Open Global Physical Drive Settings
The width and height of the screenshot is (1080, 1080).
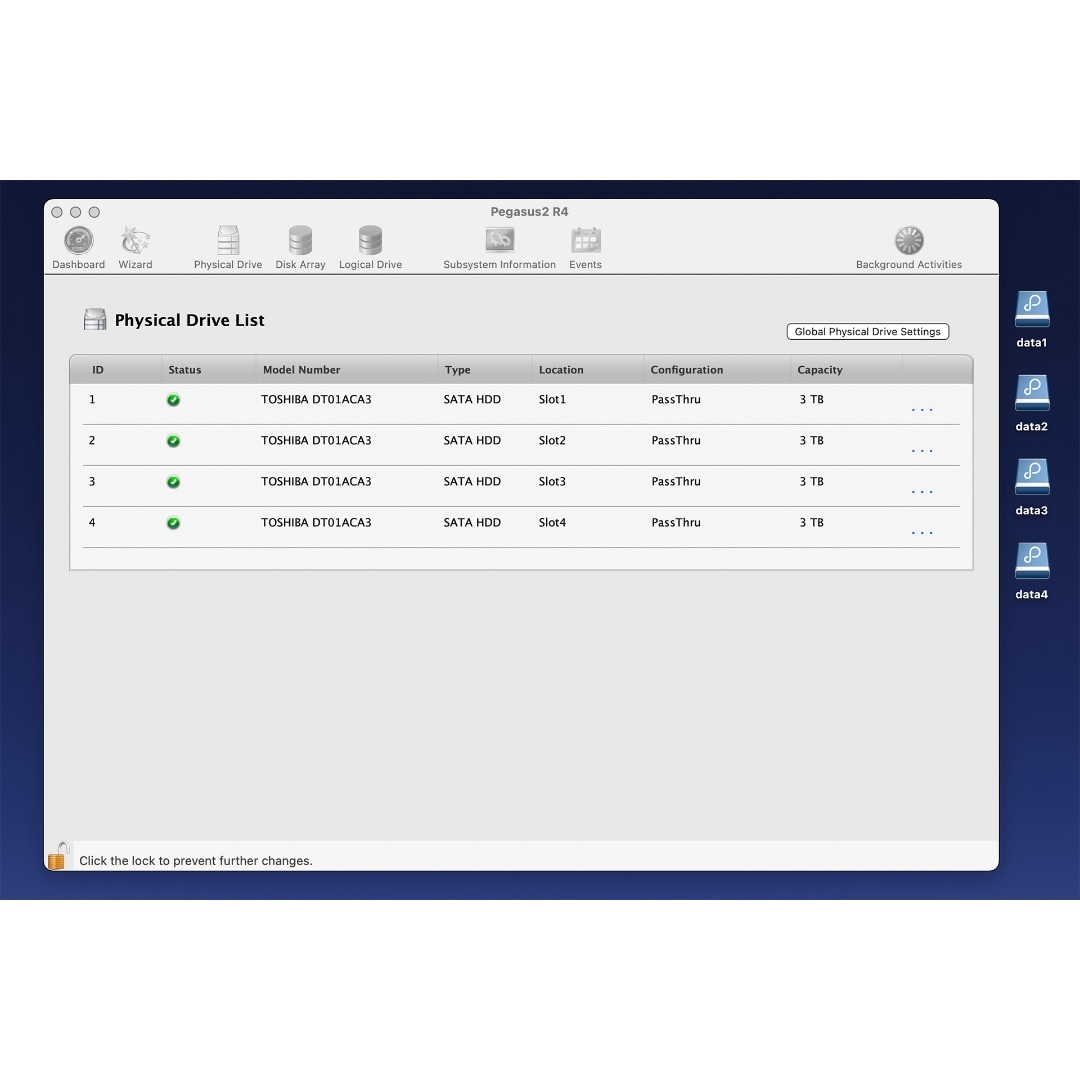[868, 332]
